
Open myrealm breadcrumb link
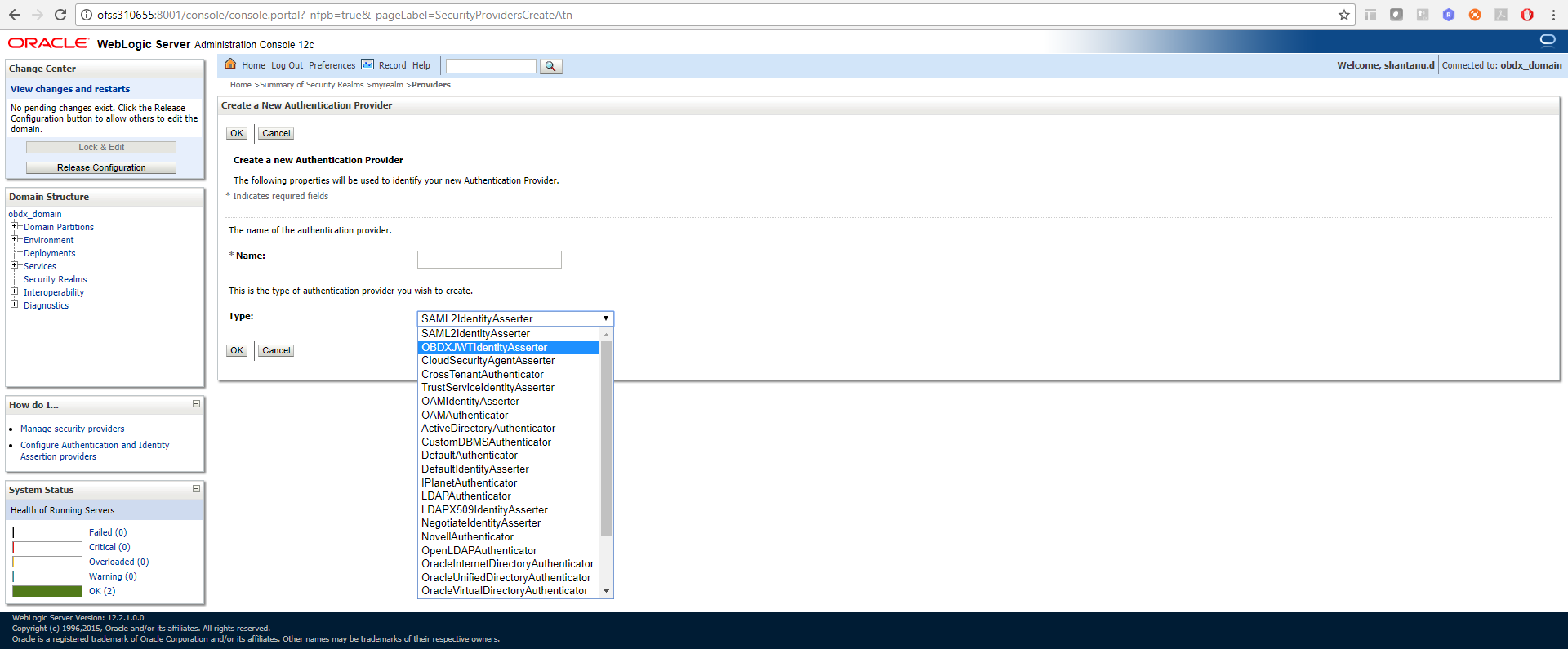[388, 85]
